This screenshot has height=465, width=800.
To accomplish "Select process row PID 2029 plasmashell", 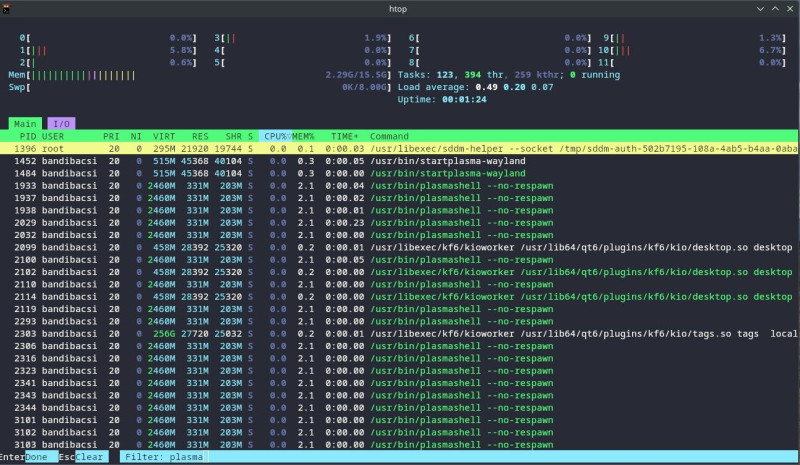I will click(400, 223).
